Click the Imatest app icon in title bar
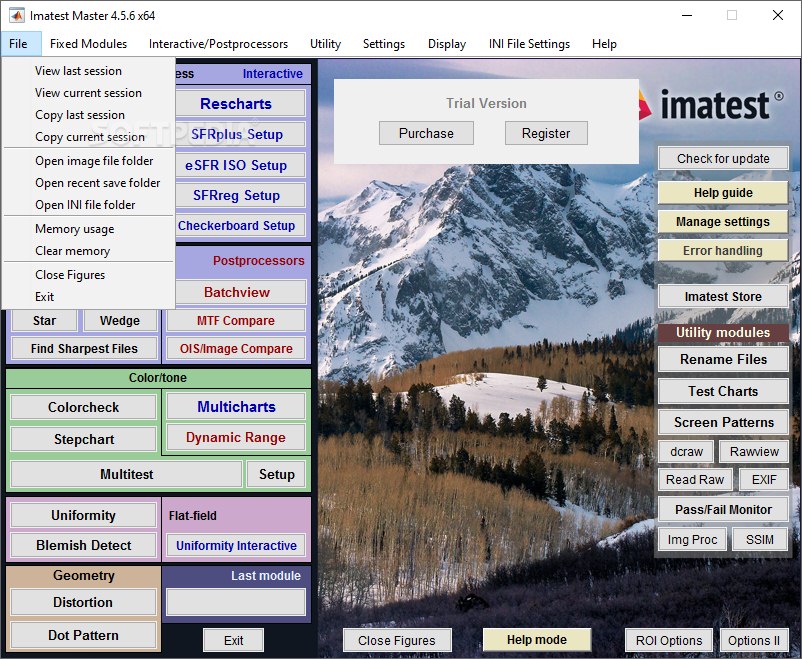Image resolution: width=802 pixels, height=659 pixels. [17, 15]
